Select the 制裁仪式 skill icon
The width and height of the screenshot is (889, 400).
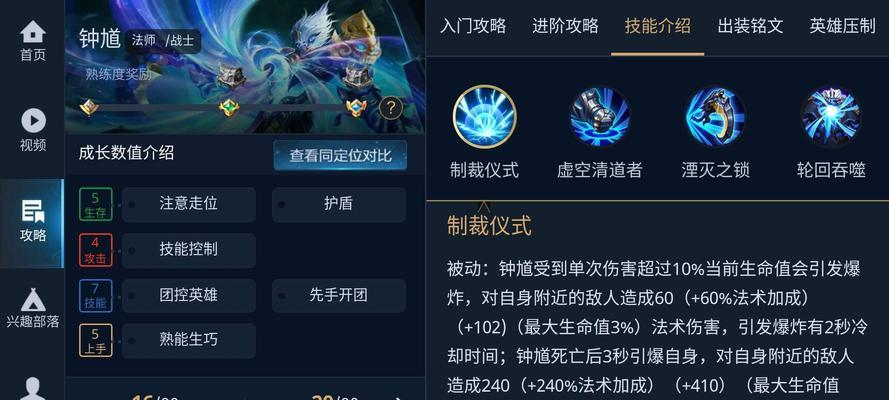(484, 117)
